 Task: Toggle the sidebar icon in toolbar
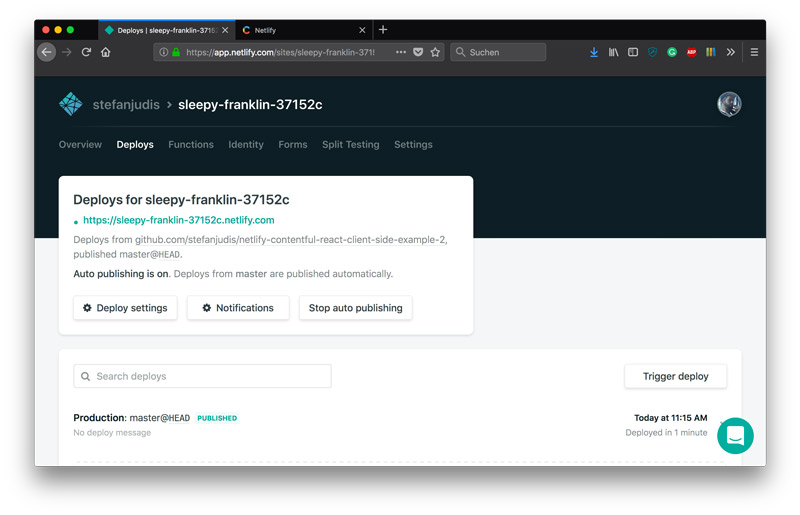(x=633, y=52)
